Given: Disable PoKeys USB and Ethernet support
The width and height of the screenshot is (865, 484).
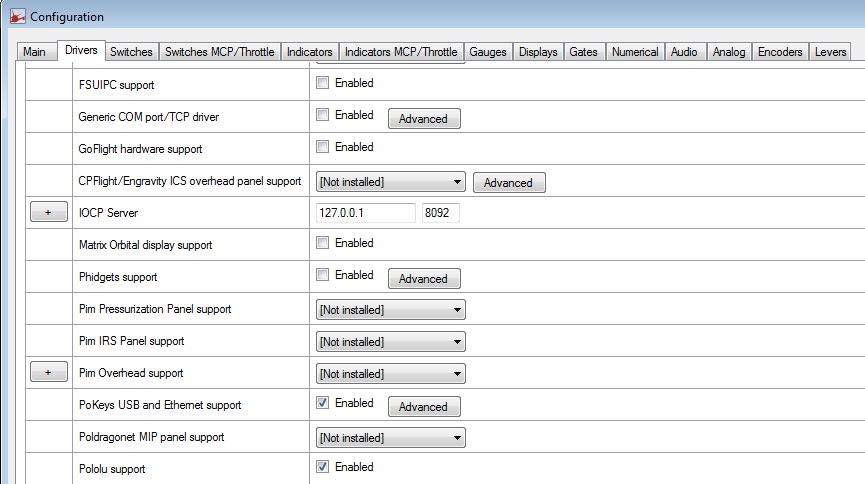Looking at the screenshot, I should pos(322,404).
